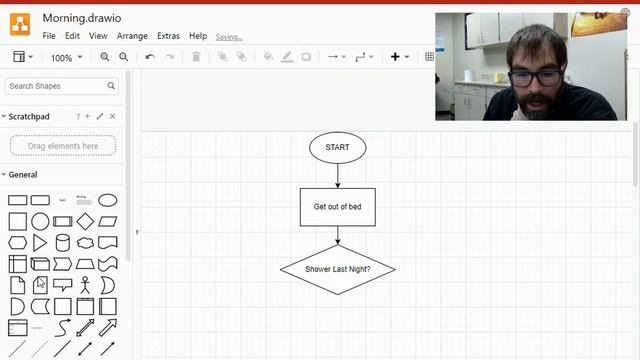Click the To Front icon
The height and width of the screenshot is (360, 640).
tap(222, 57)
